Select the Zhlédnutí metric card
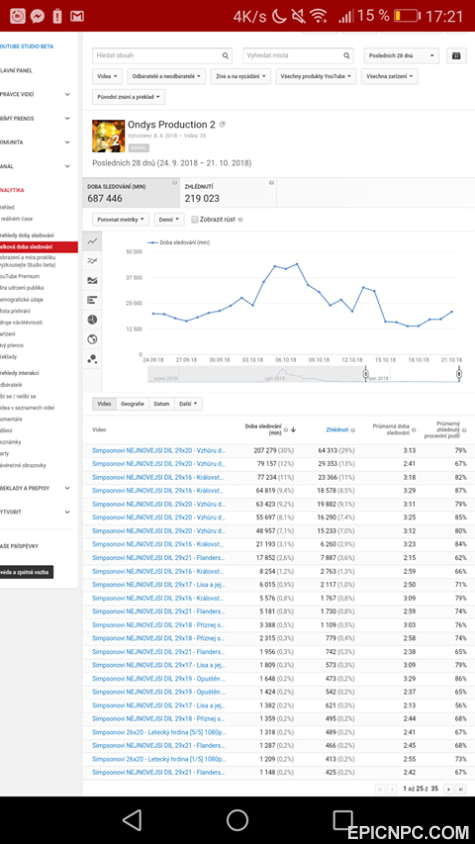This screenshot has width=475, height=844. click(228, 193)
